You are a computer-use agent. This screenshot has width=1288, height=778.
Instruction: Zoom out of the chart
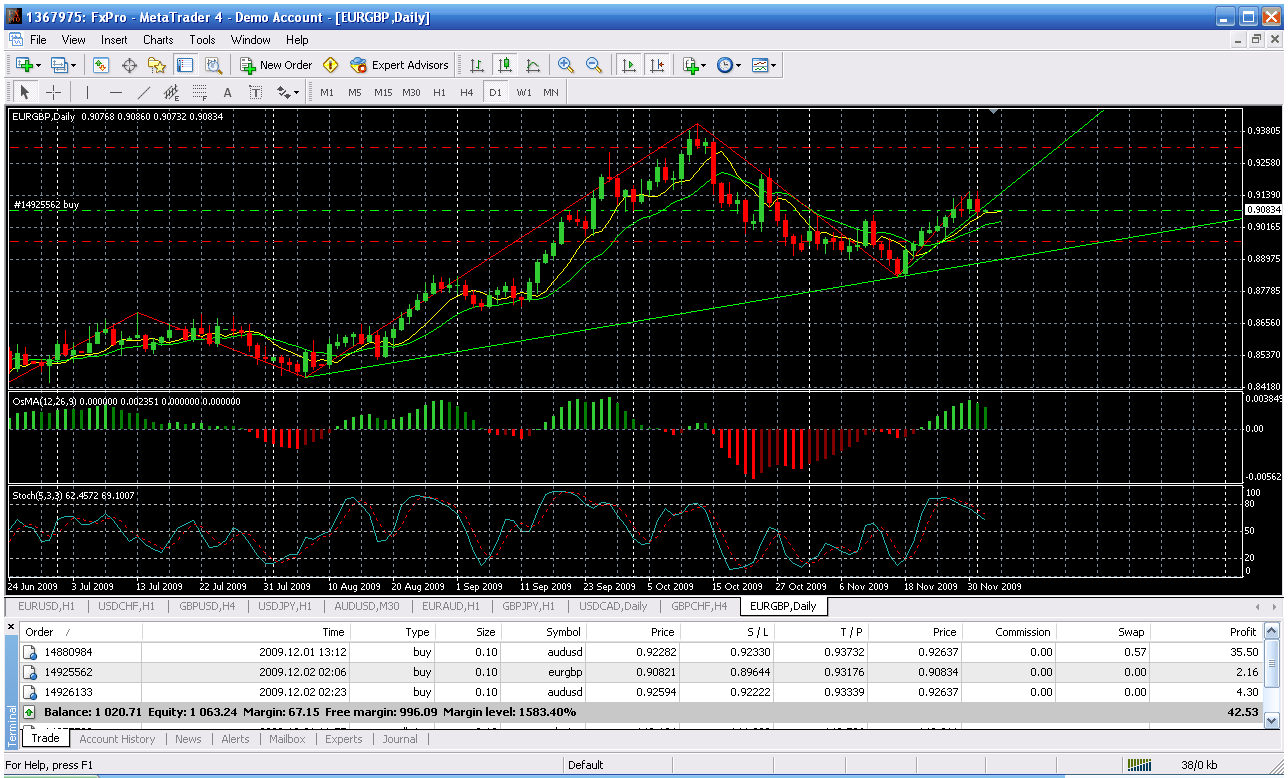click(594, 65)
